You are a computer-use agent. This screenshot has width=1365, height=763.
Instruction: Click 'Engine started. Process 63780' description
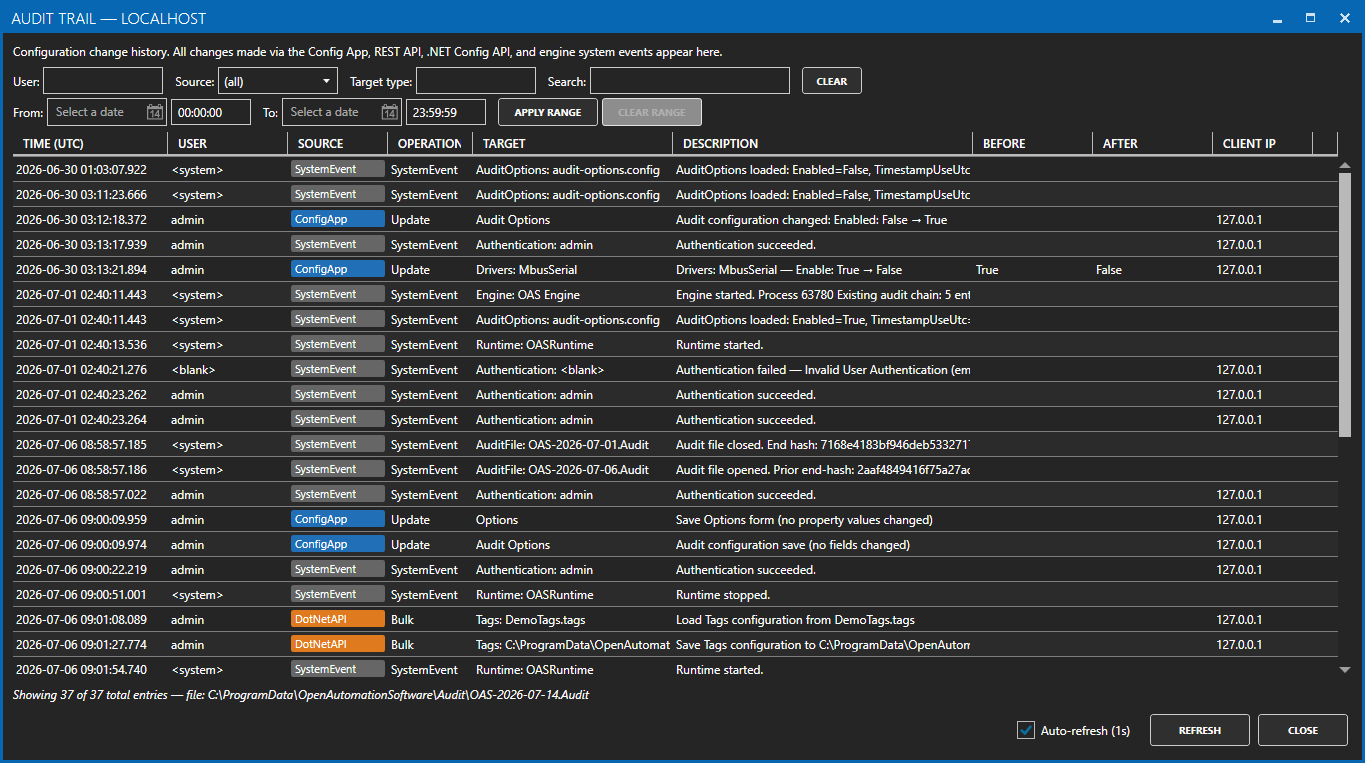tap(822, 295)
